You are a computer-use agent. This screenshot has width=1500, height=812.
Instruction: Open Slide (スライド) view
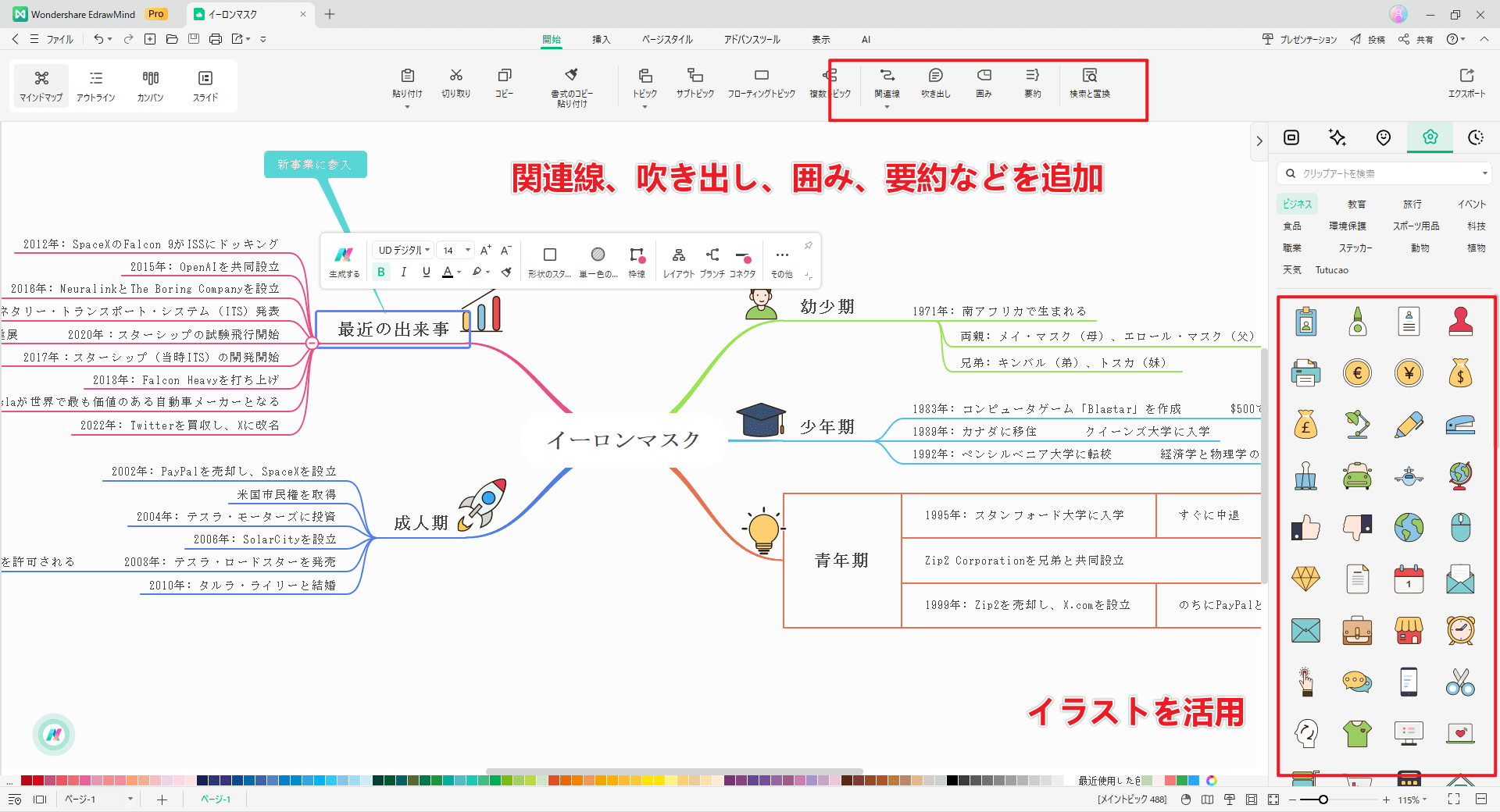click(x=205, y=85)
